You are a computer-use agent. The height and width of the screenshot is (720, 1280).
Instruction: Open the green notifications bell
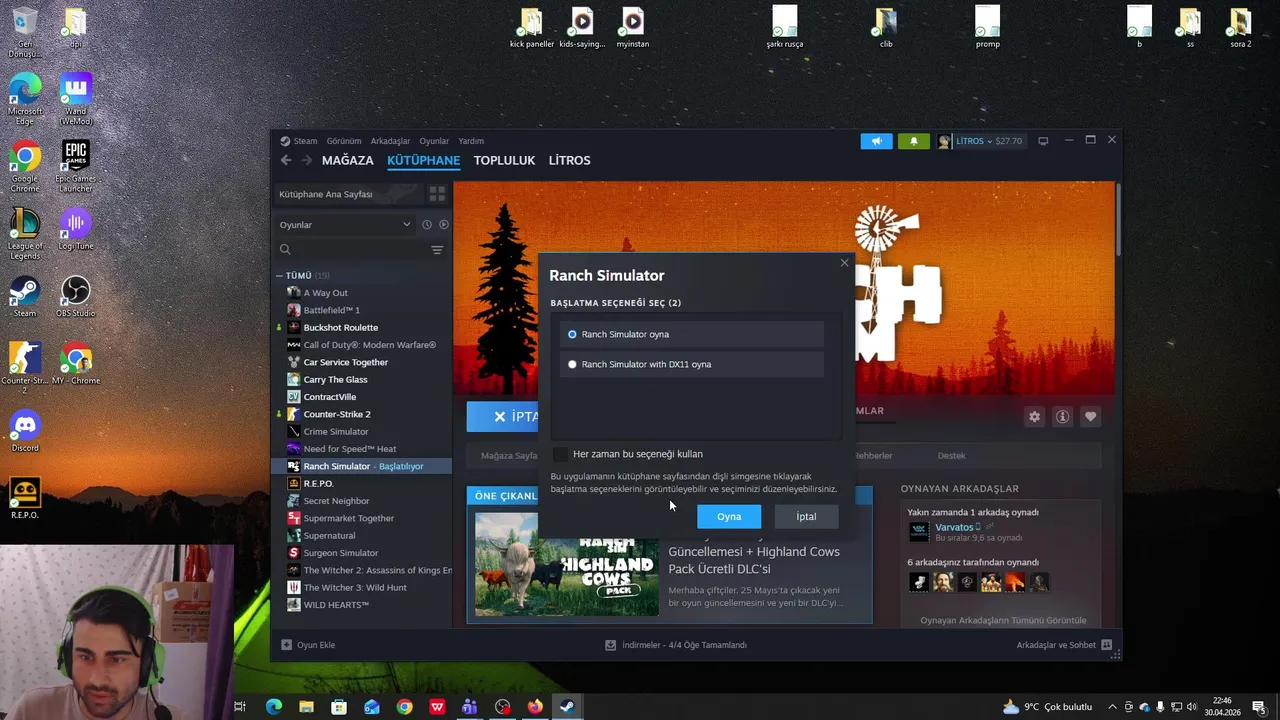point(913,141)
